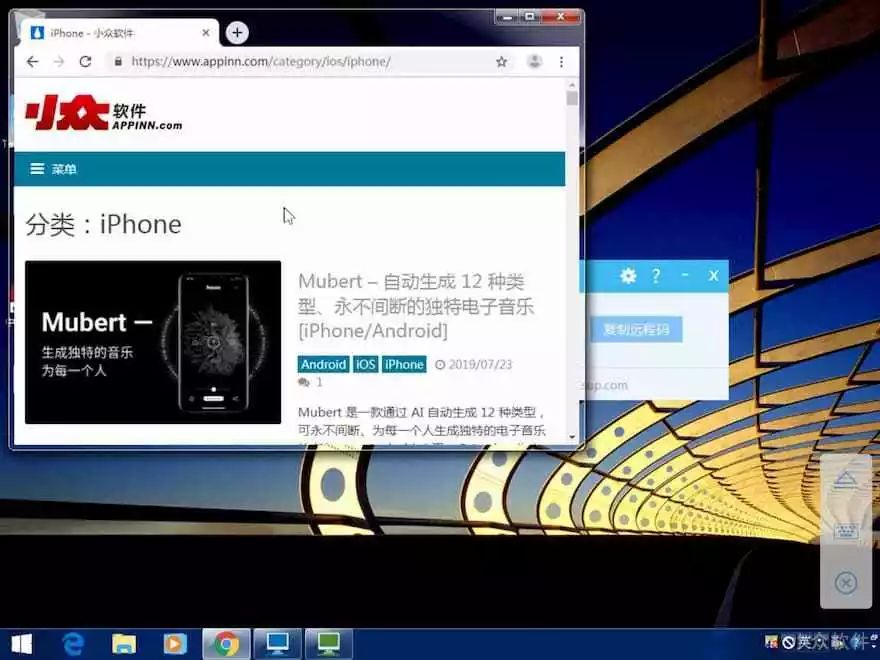Click the page scrollbar up arrow
Screen dimensions: 880x660
pos(572,85)
